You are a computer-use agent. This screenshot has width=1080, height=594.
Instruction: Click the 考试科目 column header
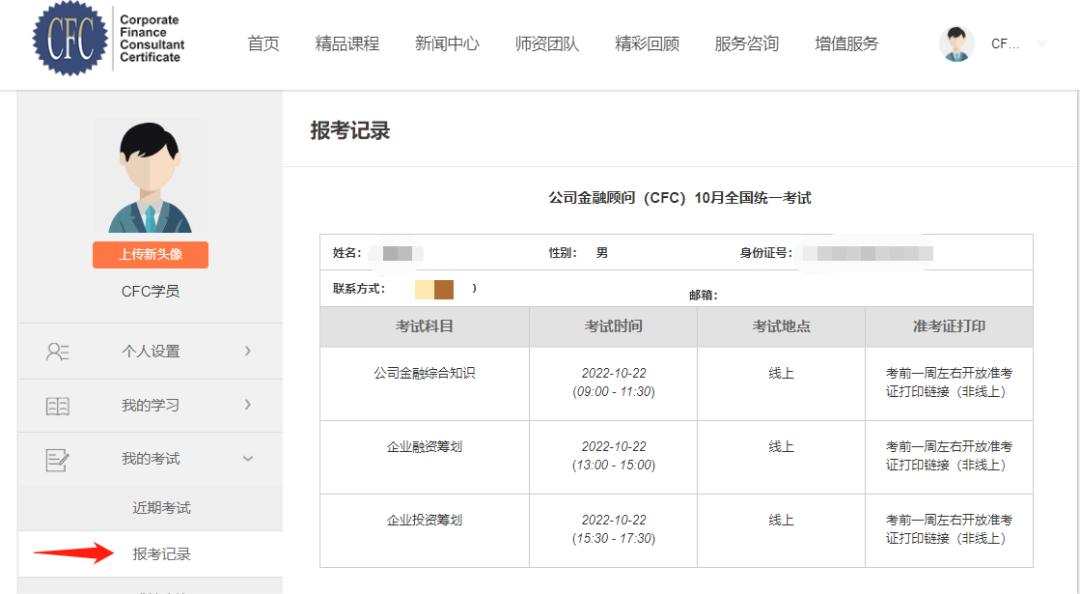pos(424,327)
